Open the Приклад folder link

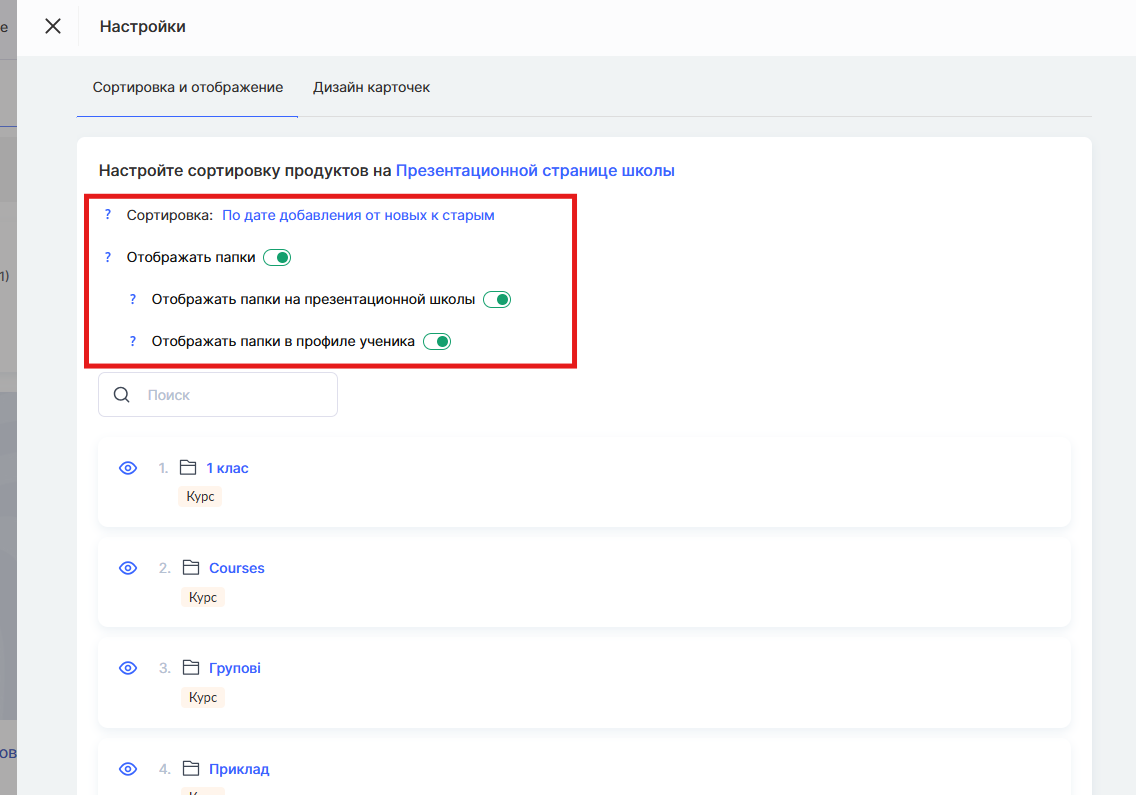click(x=239, y=769)
